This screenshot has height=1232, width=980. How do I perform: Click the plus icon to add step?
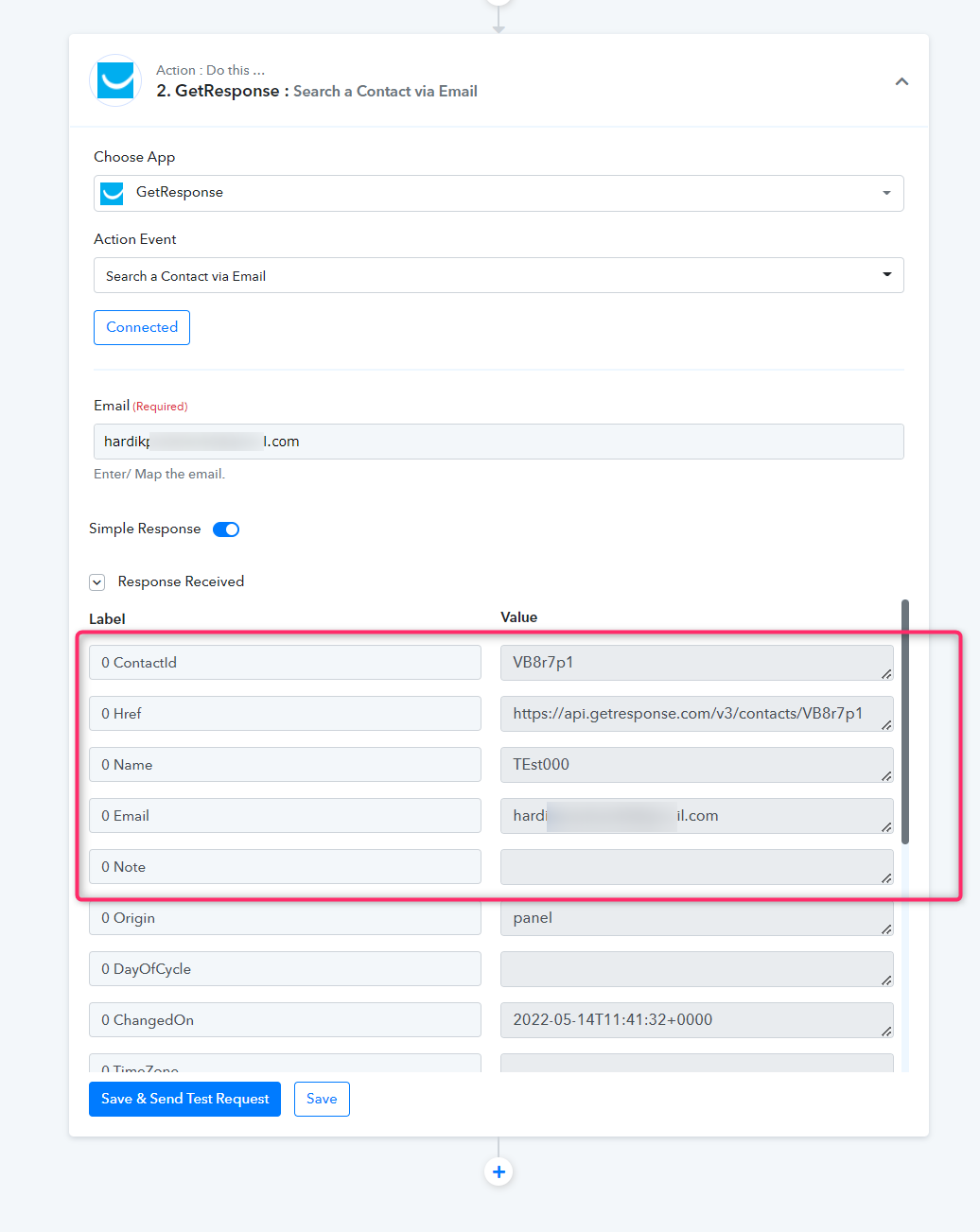499,1171
